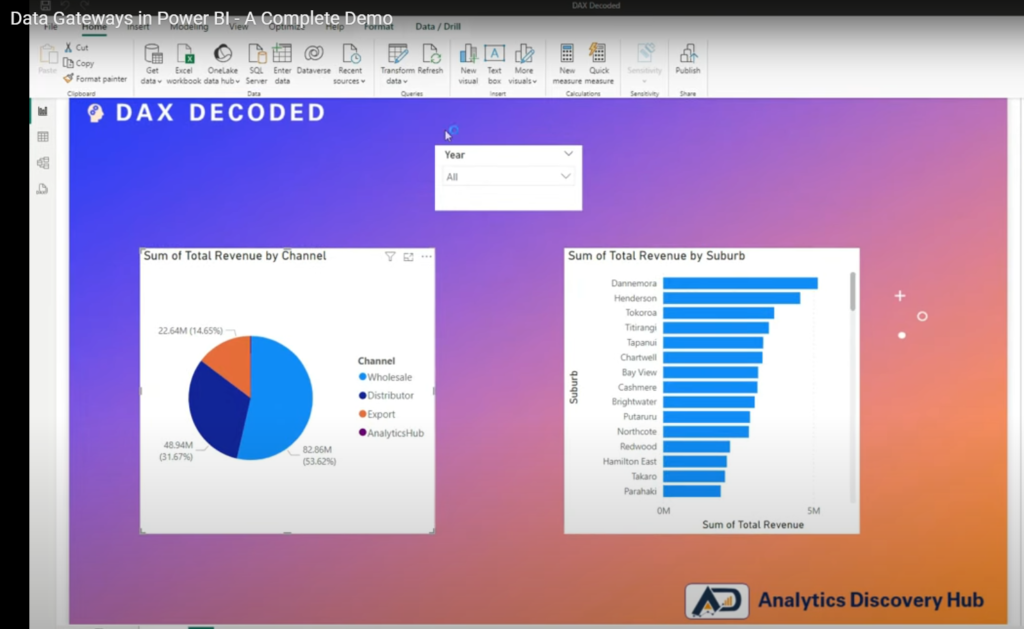Click Sum of Total Revenue by Suburb title

pos(656,256)
